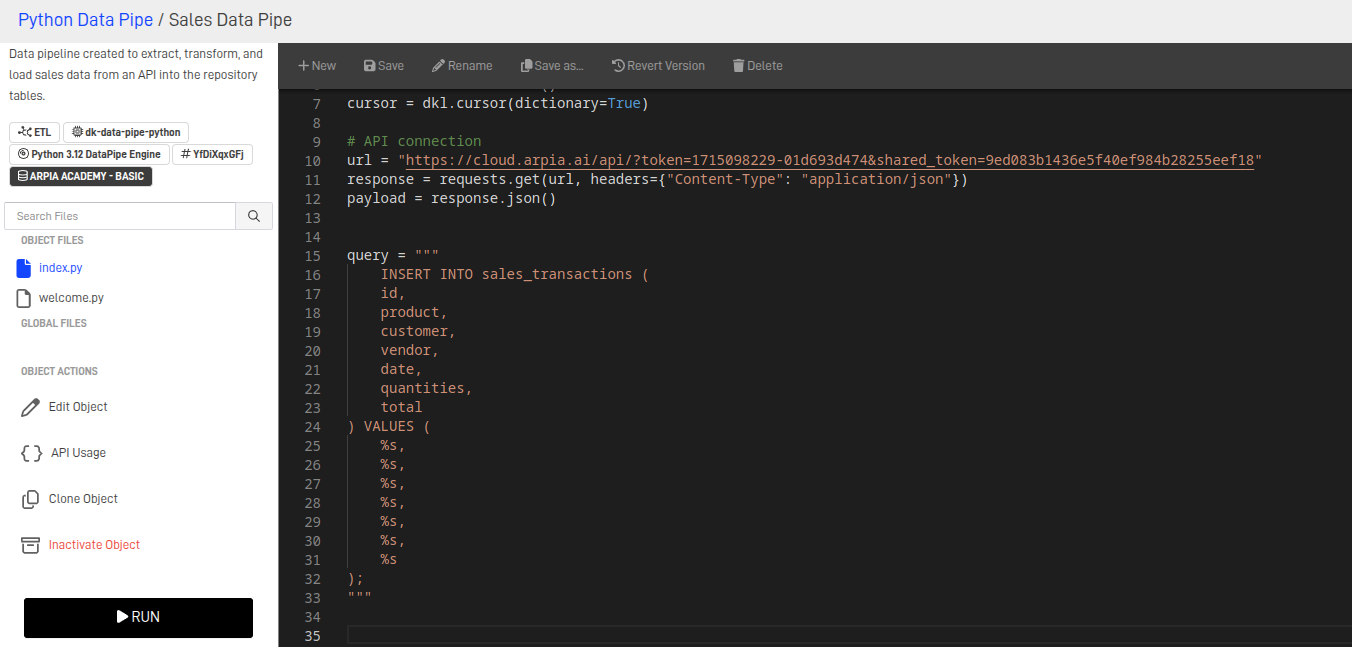The image size is (1352, 647).
Task: Open the index.py file
Action: point(60,268)
